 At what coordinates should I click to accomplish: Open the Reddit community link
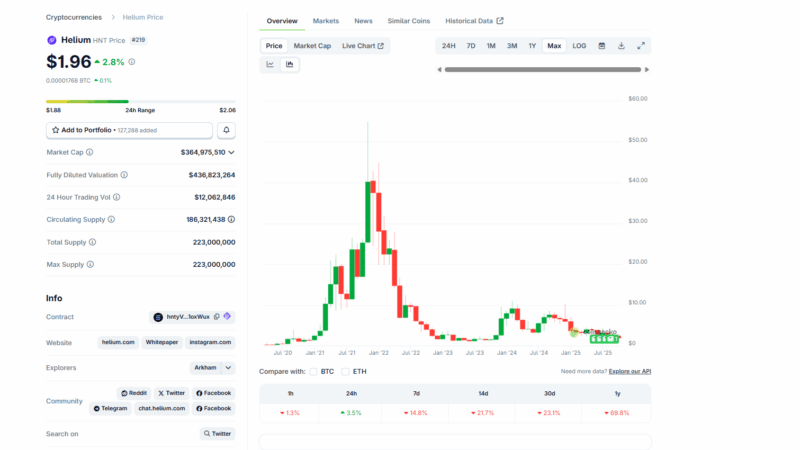134,393
